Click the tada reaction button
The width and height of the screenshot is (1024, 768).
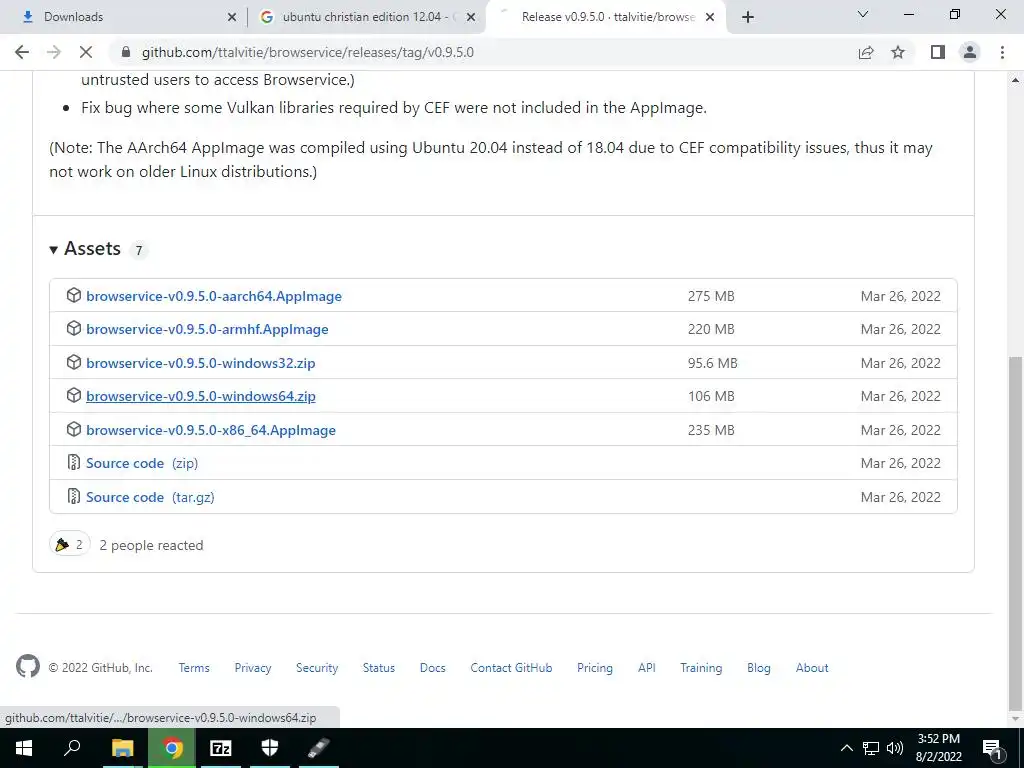point(69,544)
